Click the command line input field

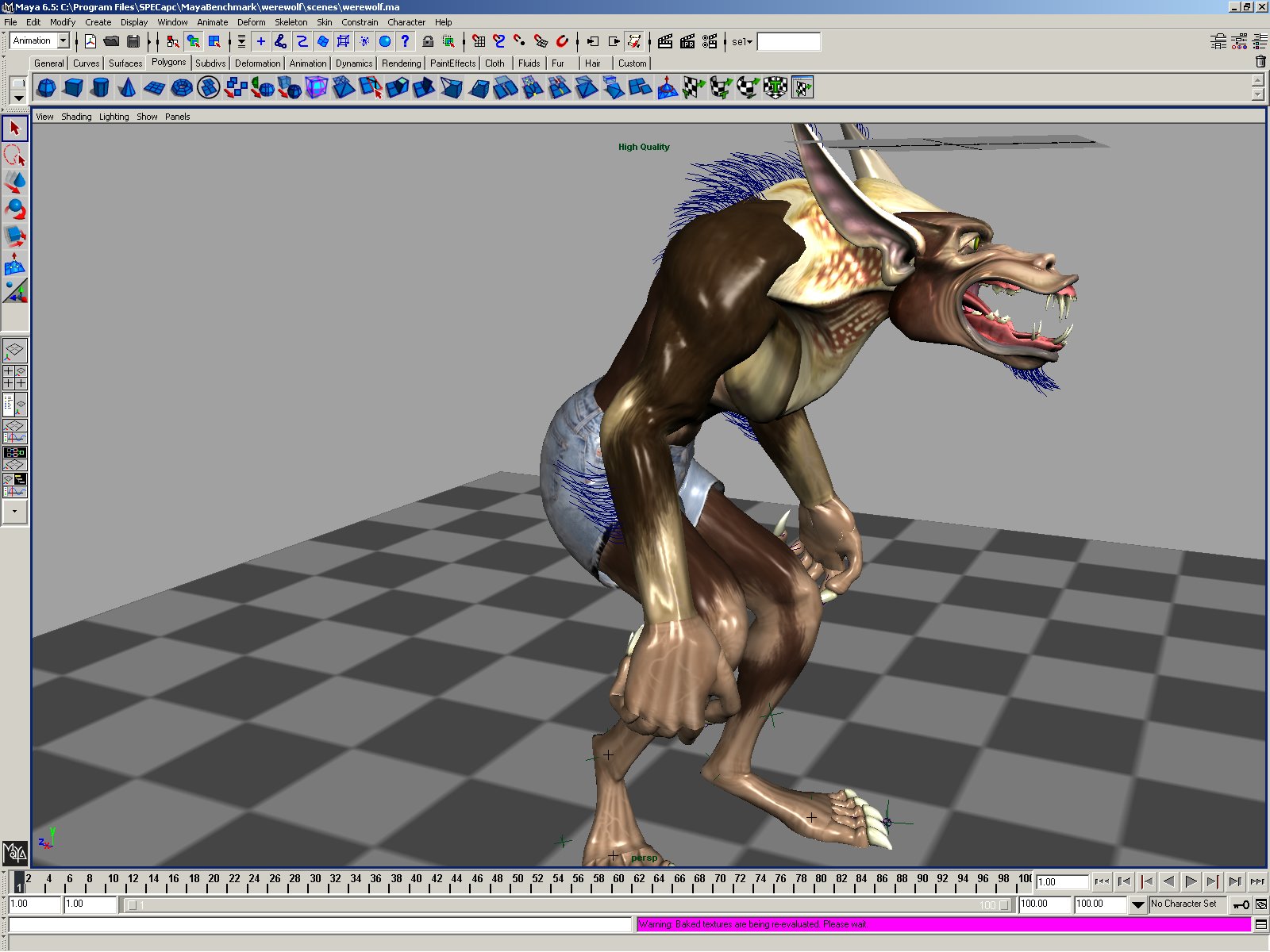tap(321, 924)
